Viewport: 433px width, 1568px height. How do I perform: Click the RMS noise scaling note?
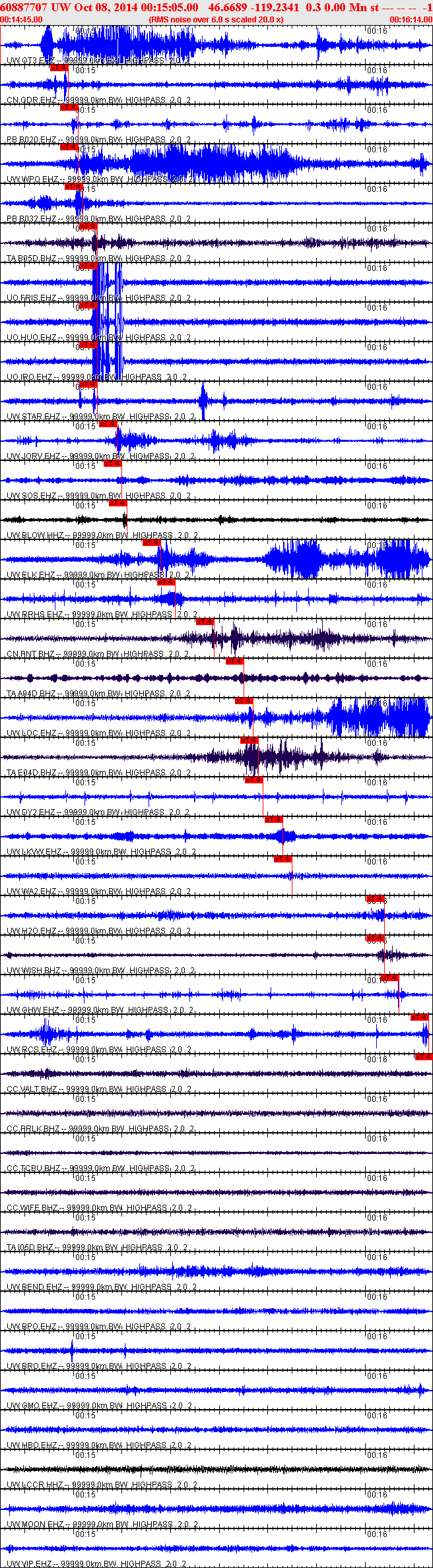[x=216, y=20]
